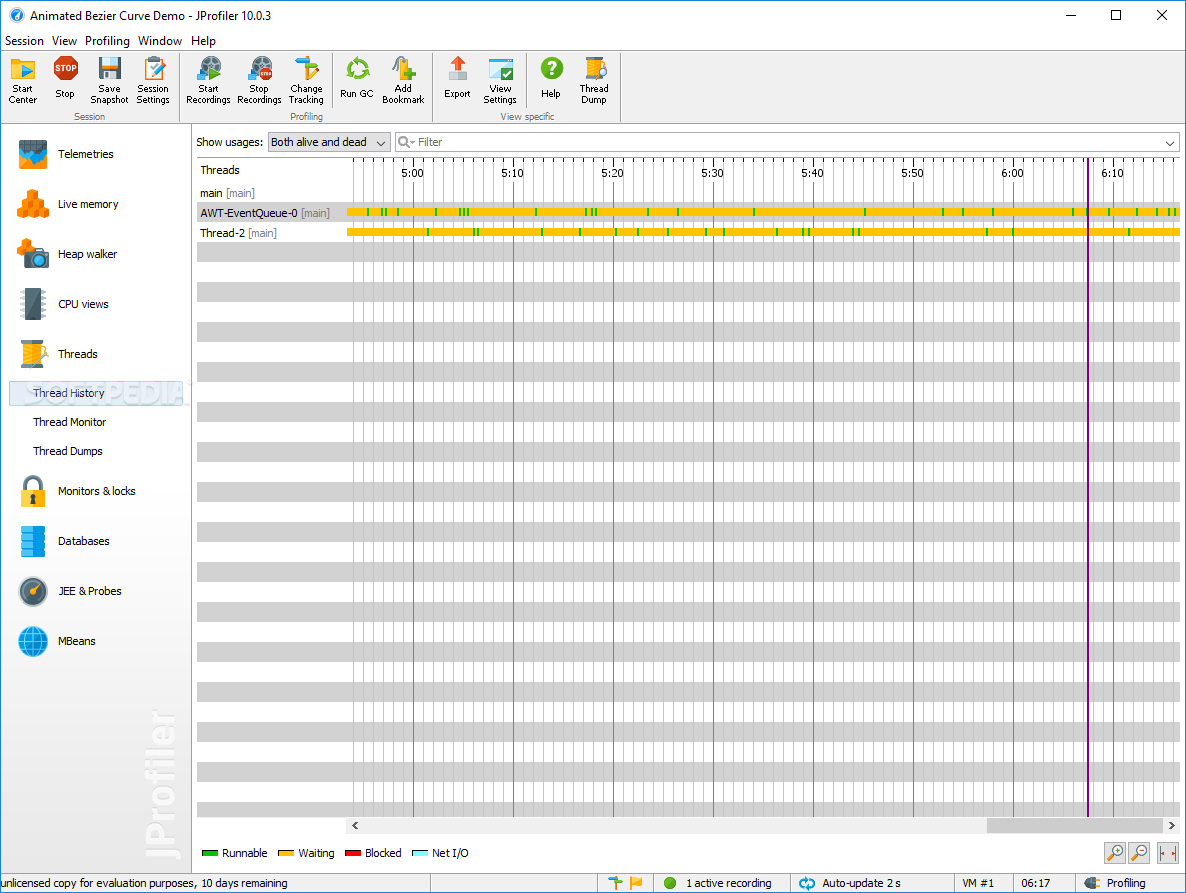Open Heap walker section

click(x=87, y=254)
